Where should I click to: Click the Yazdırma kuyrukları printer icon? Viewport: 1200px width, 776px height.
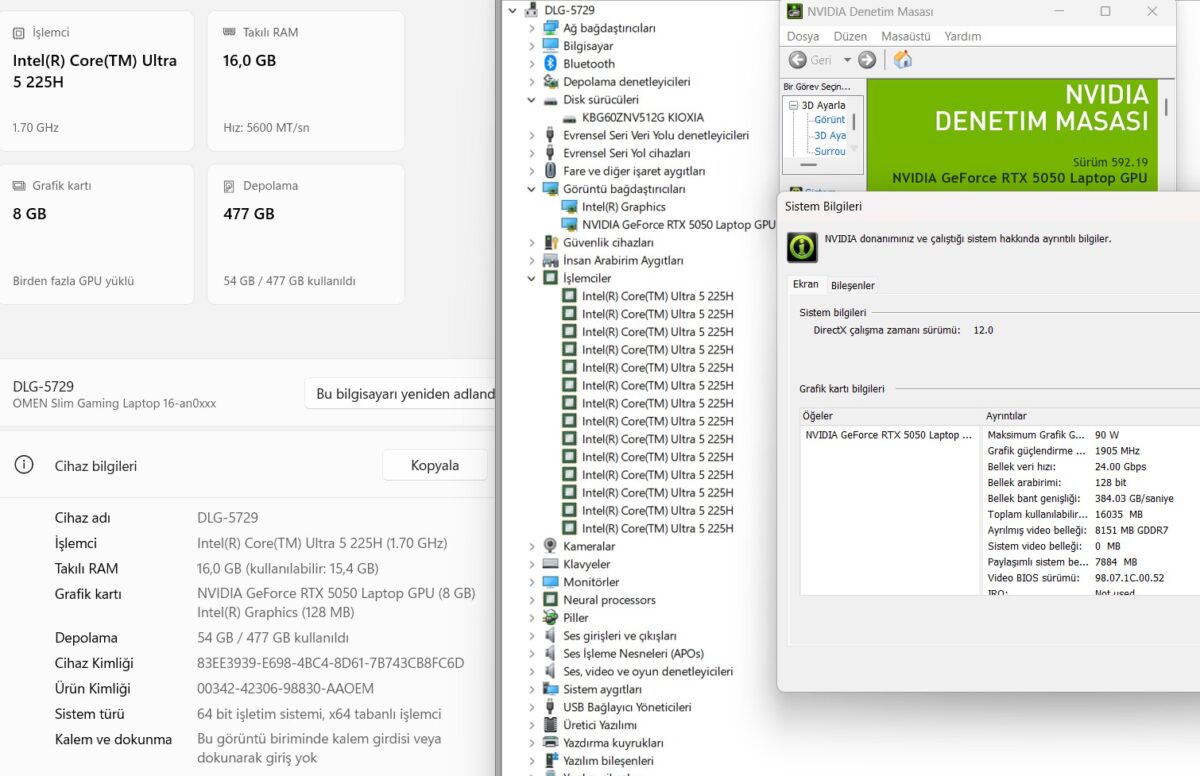click(x=550, y=743)
